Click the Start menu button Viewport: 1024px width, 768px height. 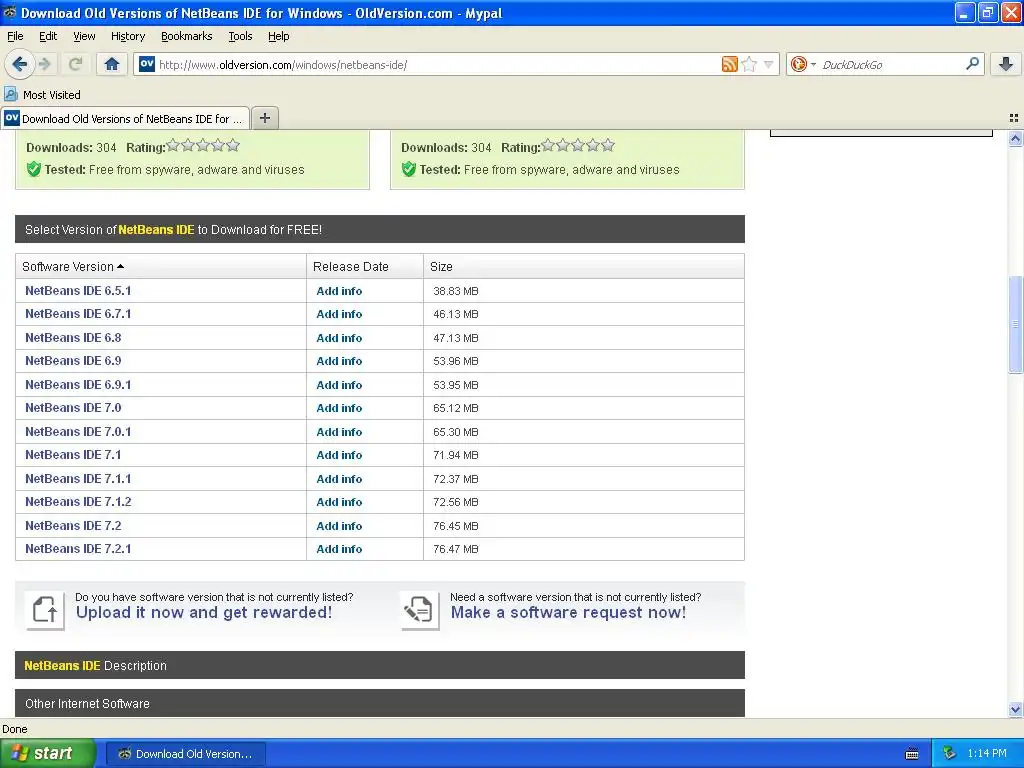47,753
